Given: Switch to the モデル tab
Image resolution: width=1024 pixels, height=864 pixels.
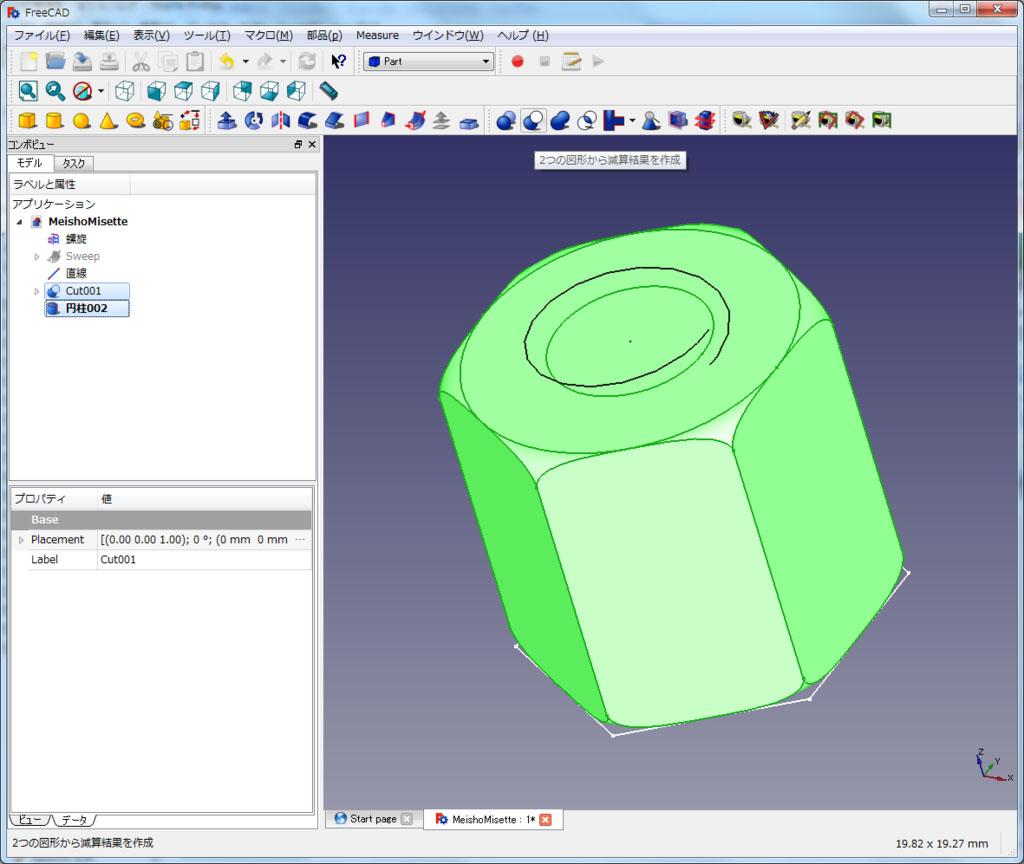Looking at the screenshot, I should 29,163.
